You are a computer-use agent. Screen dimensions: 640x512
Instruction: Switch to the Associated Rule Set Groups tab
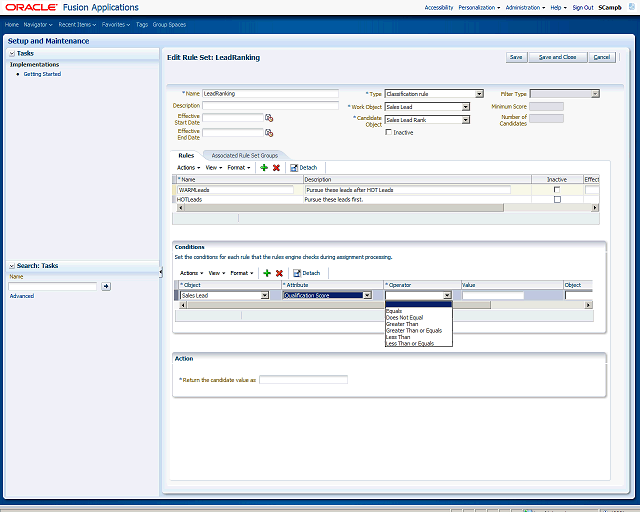click(244, 156)
